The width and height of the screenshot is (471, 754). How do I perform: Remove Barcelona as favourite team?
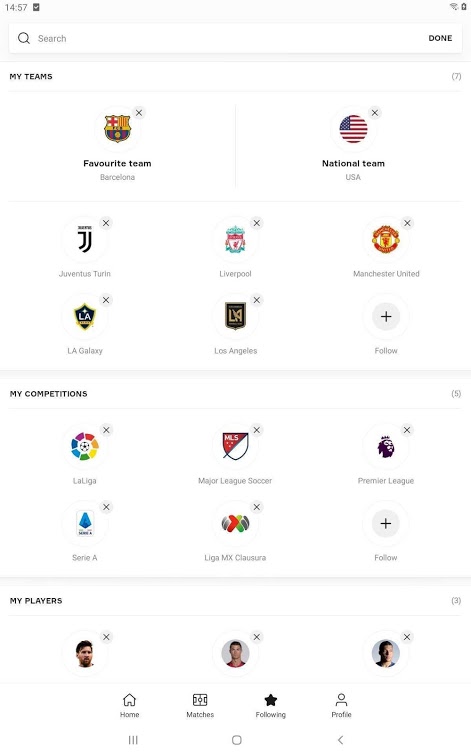click(x=139, y=113)
